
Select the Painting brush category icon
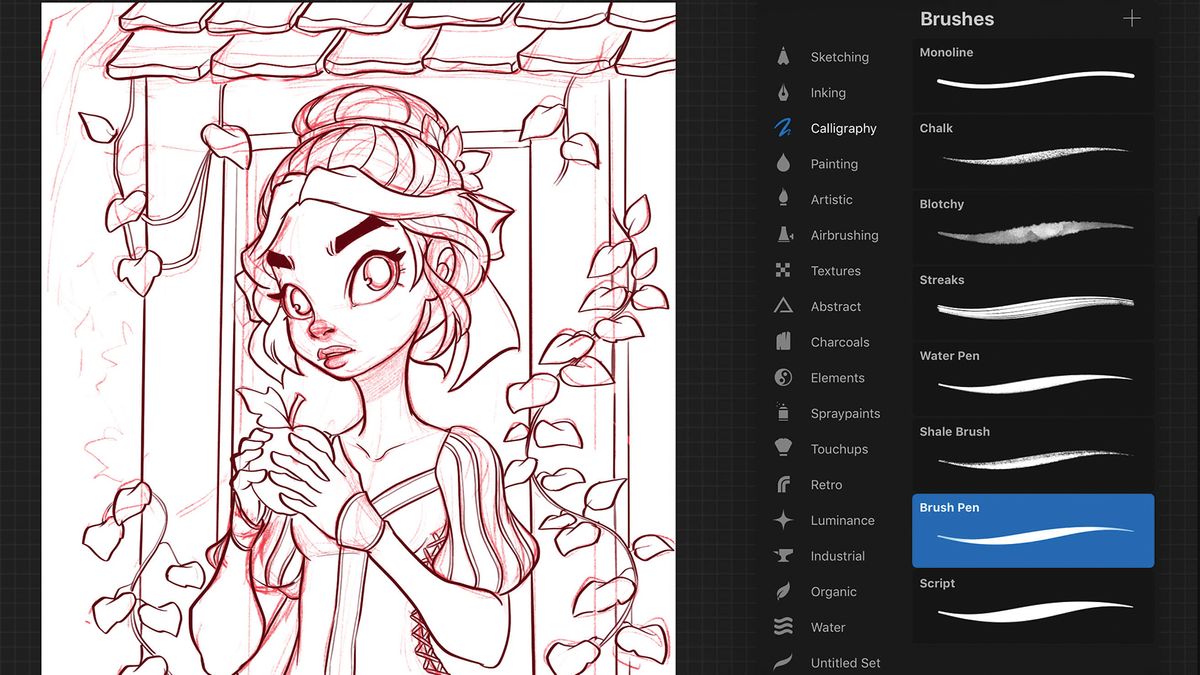[784, 163]
